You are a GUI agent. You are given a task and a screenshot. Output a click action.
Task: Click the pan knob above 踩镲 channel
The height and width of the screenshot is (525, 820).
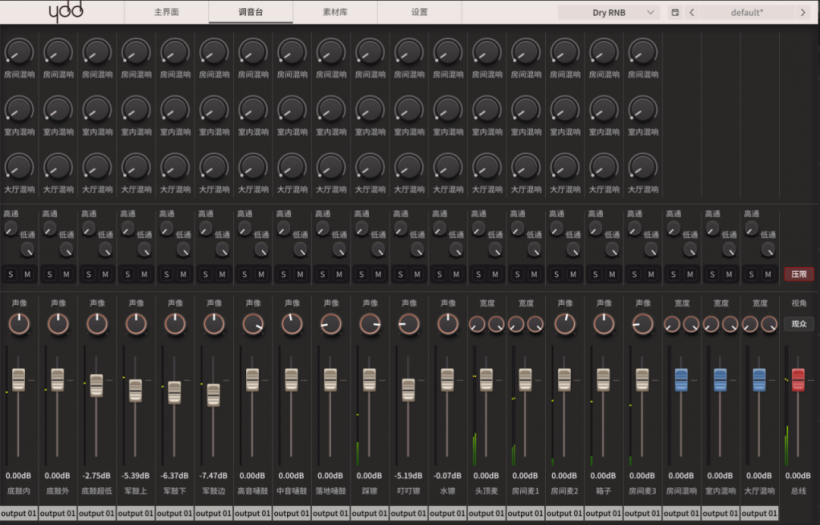point(370,323)
